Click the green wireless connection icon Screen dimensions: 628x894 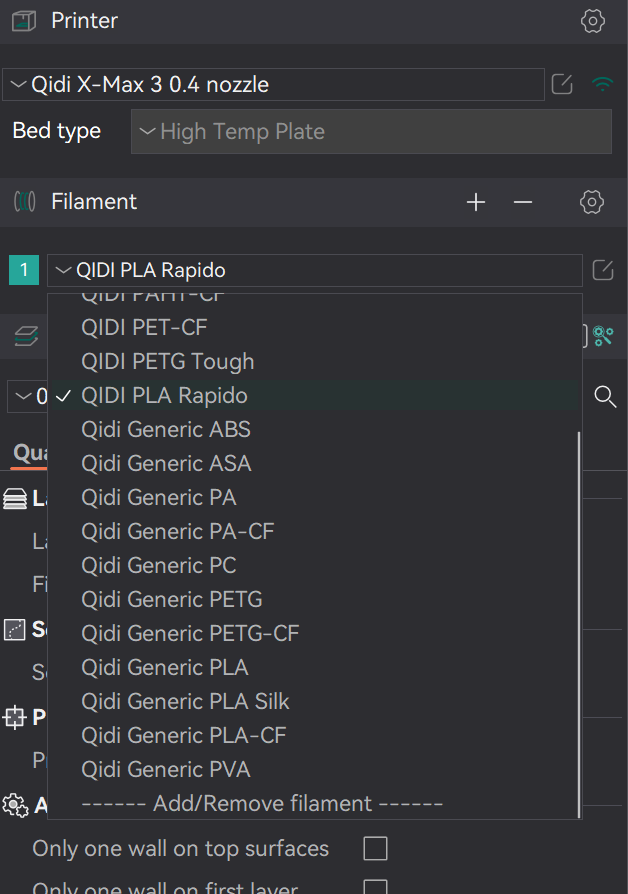tap(602, 84)
